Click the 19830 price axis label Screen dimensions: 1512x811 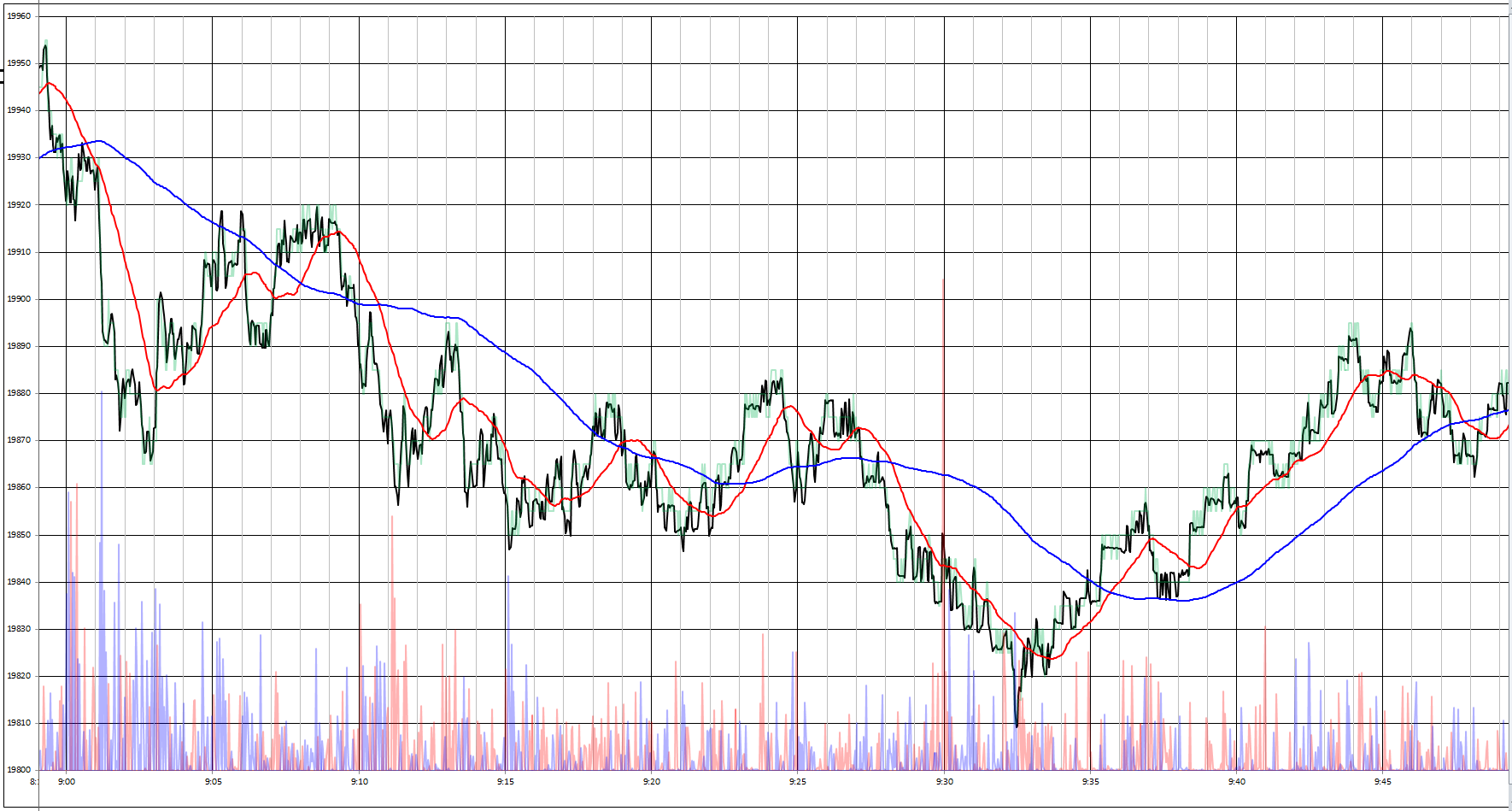click(19, 629)
